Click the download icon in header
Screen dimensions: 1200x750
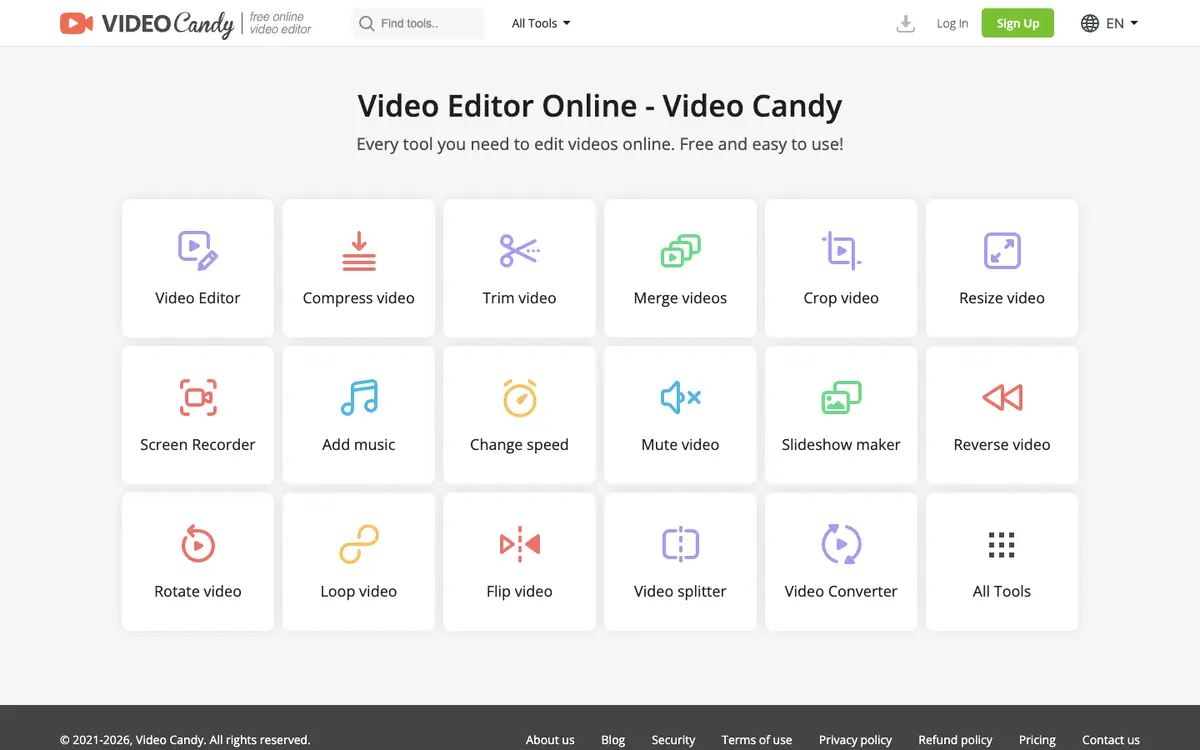906,23
